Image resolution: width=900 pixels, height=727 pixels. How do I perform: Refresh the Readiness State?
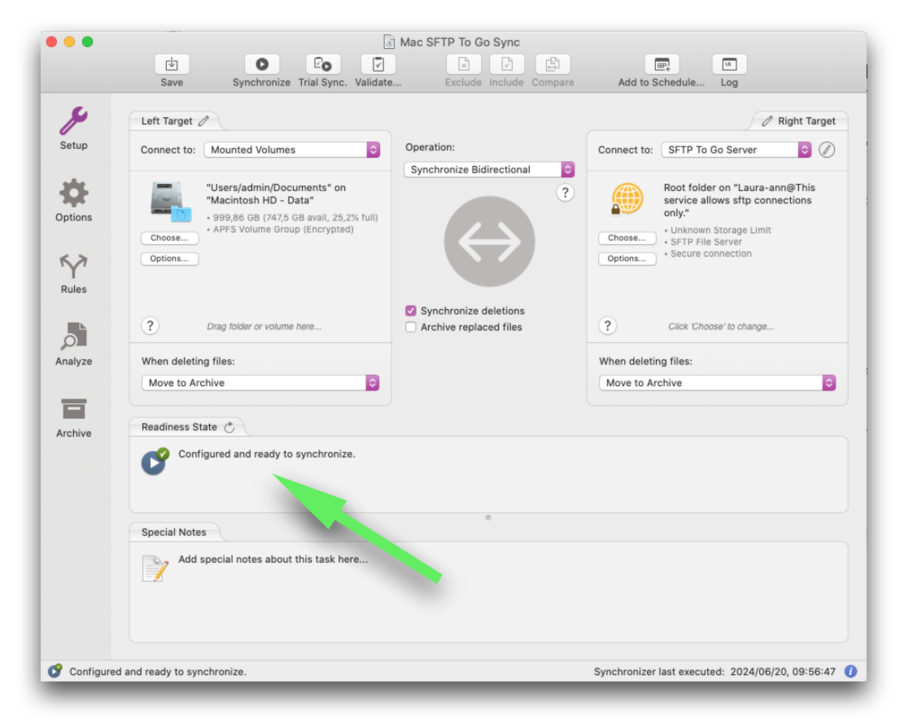tap(230, 427)
